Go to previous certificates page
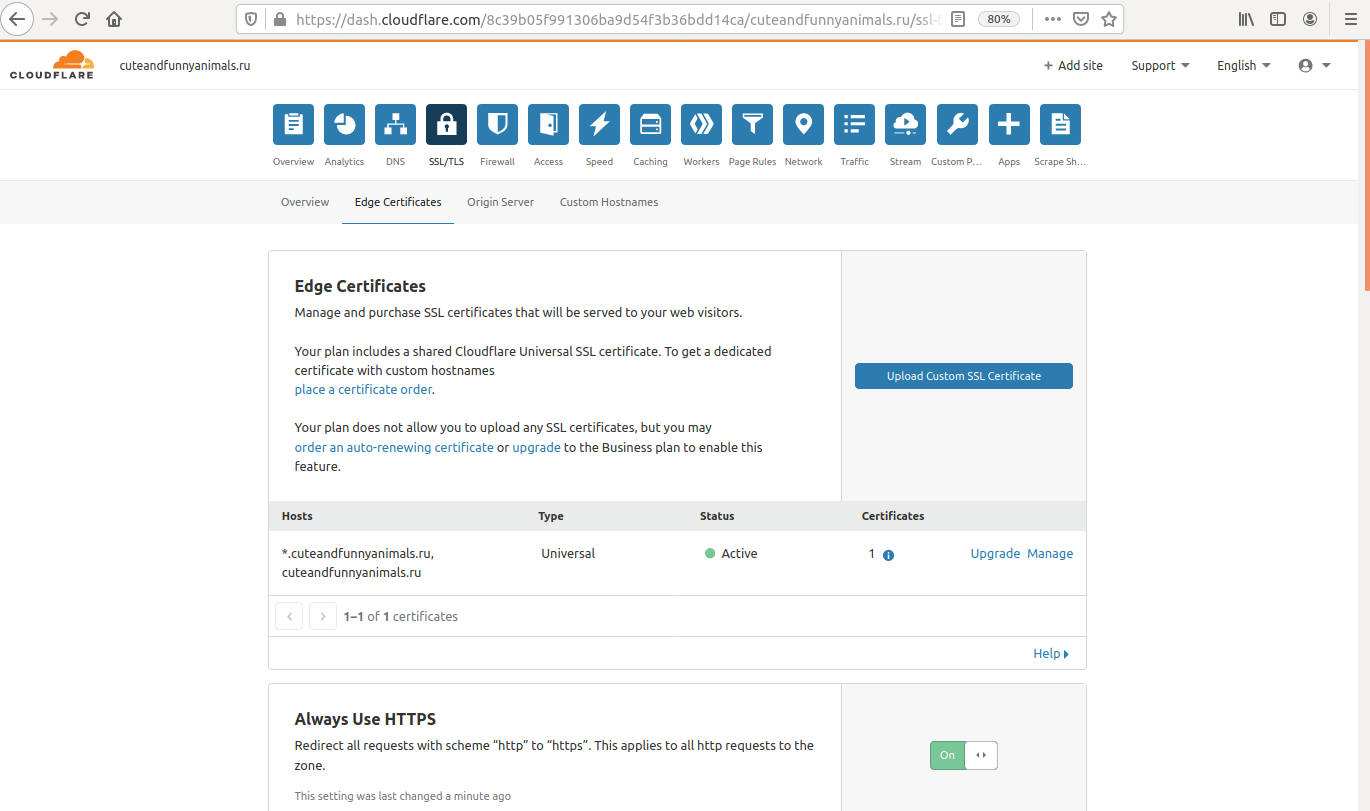 tap(289, 616)
